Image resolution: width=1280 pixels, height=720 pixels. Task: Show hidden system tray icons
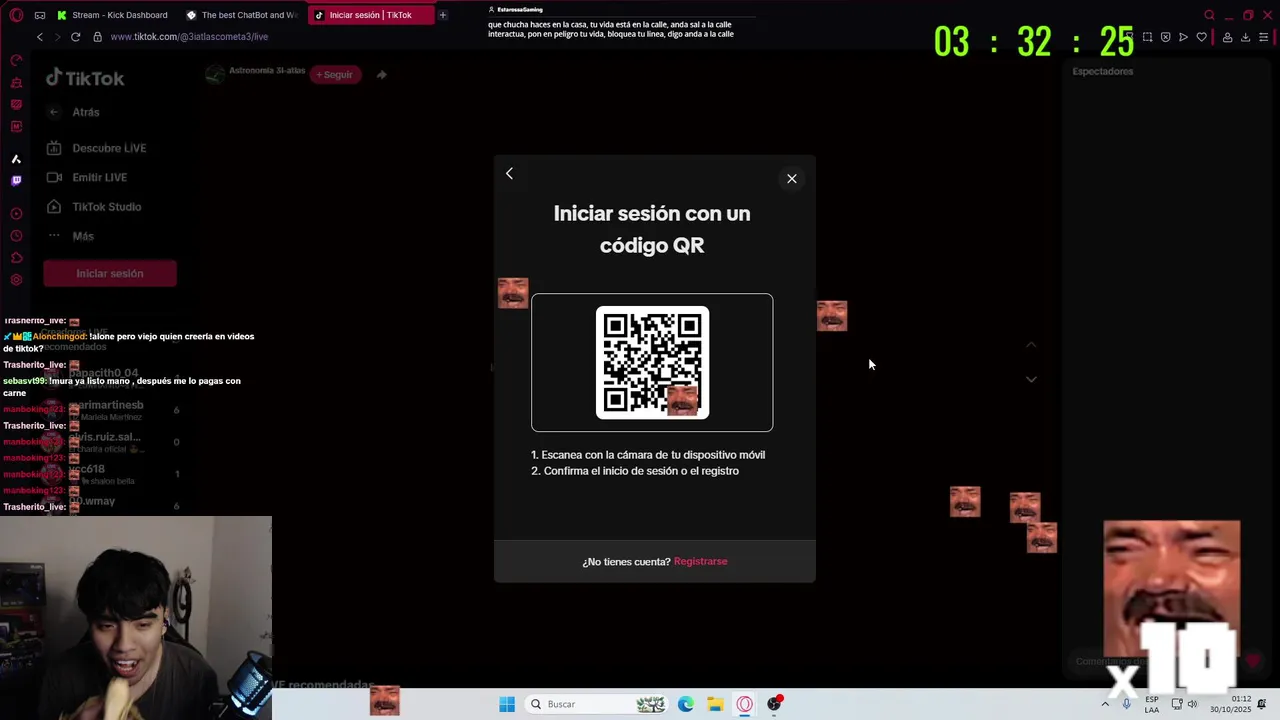tap(1105, 704)
